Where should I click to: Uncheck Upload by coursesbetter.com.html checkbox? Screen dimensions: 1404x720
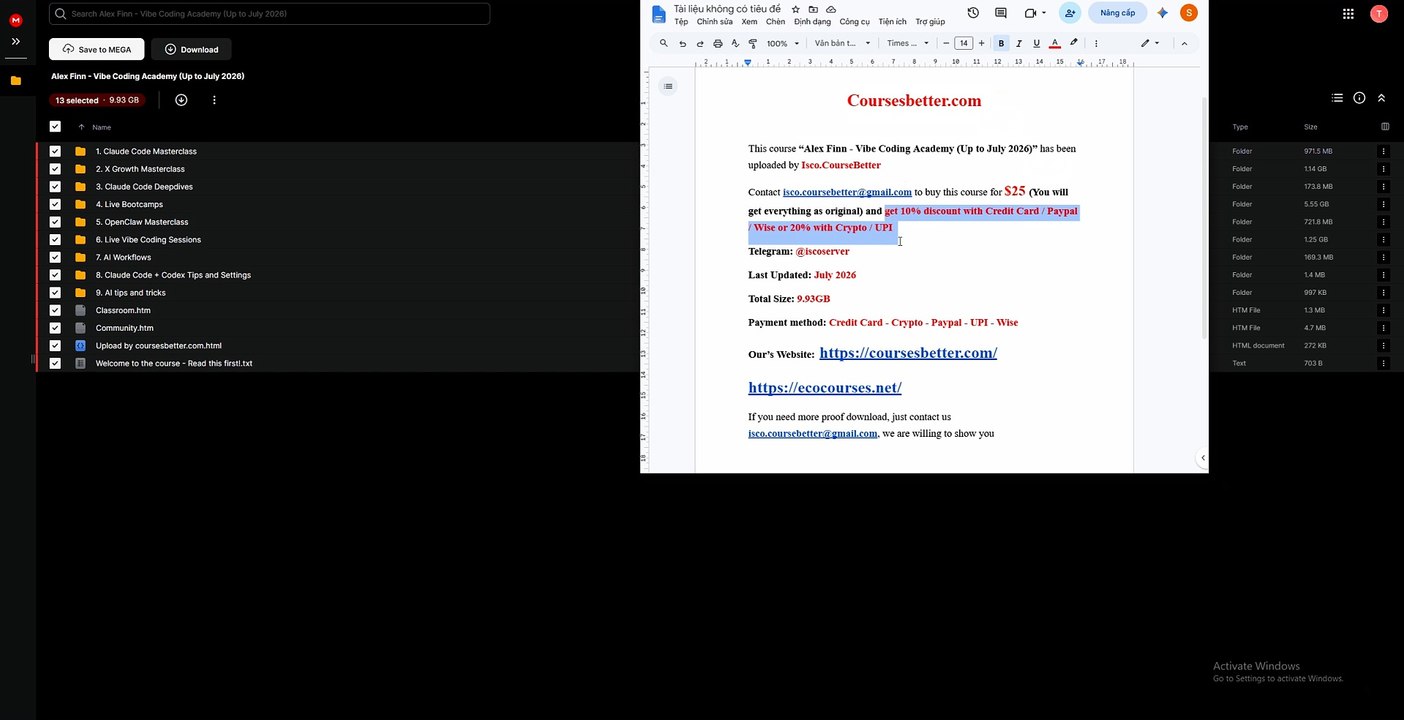click(55, 346)
